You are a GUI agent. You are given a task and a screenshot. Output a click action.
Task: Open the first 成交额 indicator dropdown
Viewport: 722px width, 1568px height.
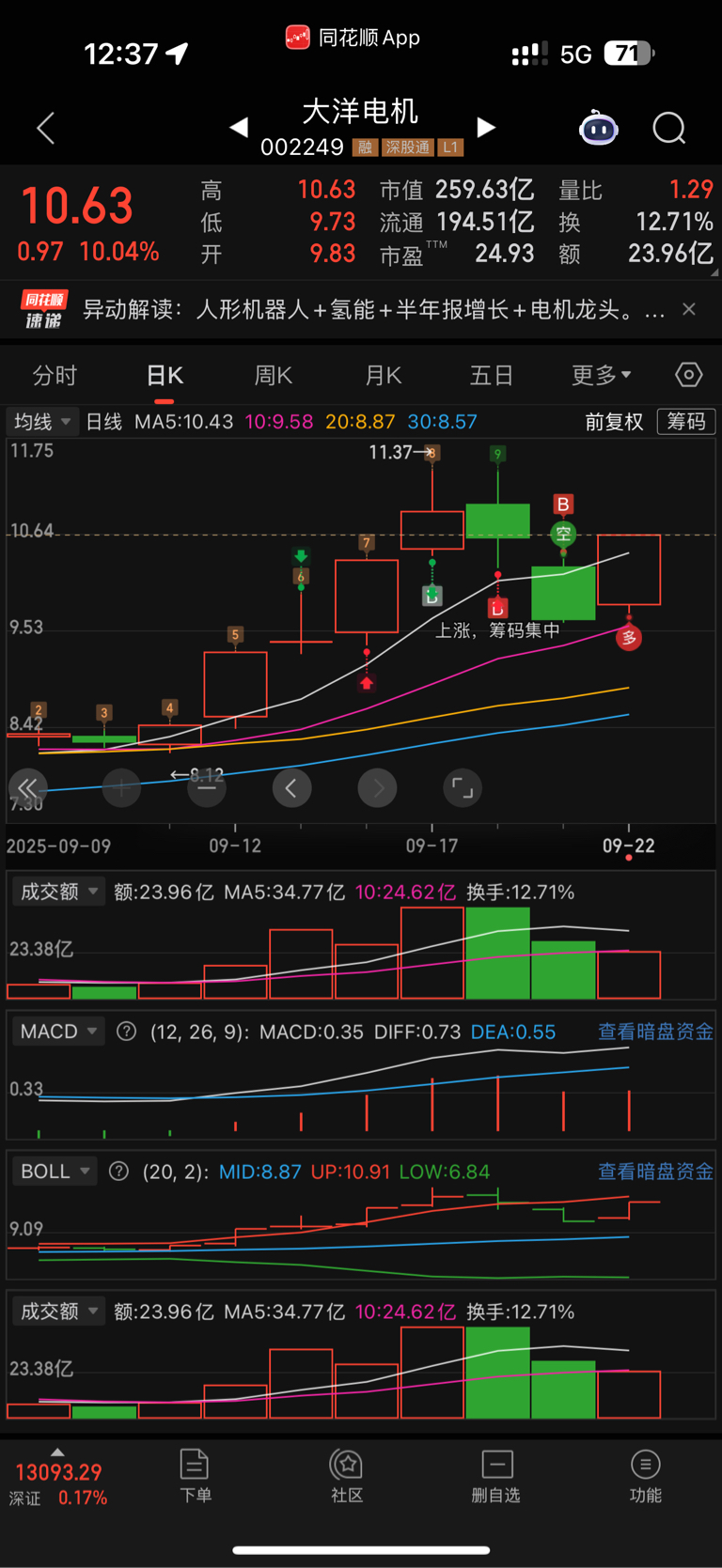tap(58, 892)
